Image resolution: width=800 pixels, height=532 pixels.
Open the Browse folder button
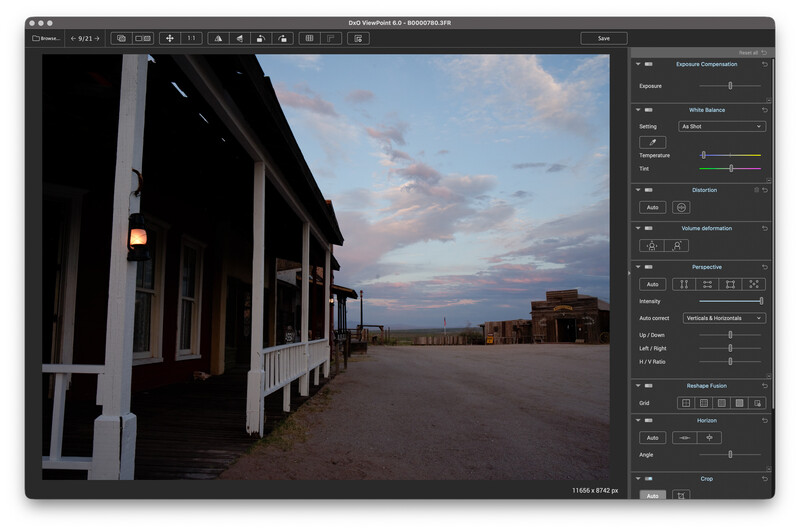pos(46,38)
